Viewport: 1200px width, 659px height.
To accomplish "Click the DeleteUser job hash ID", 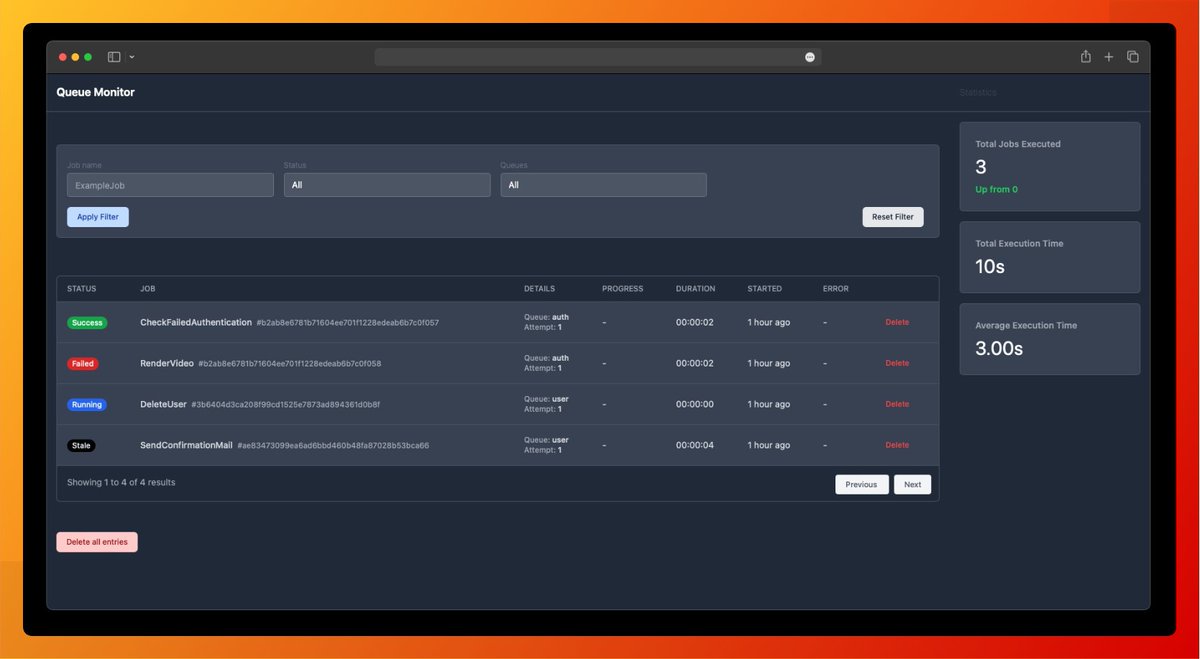I will click(286, 405).
